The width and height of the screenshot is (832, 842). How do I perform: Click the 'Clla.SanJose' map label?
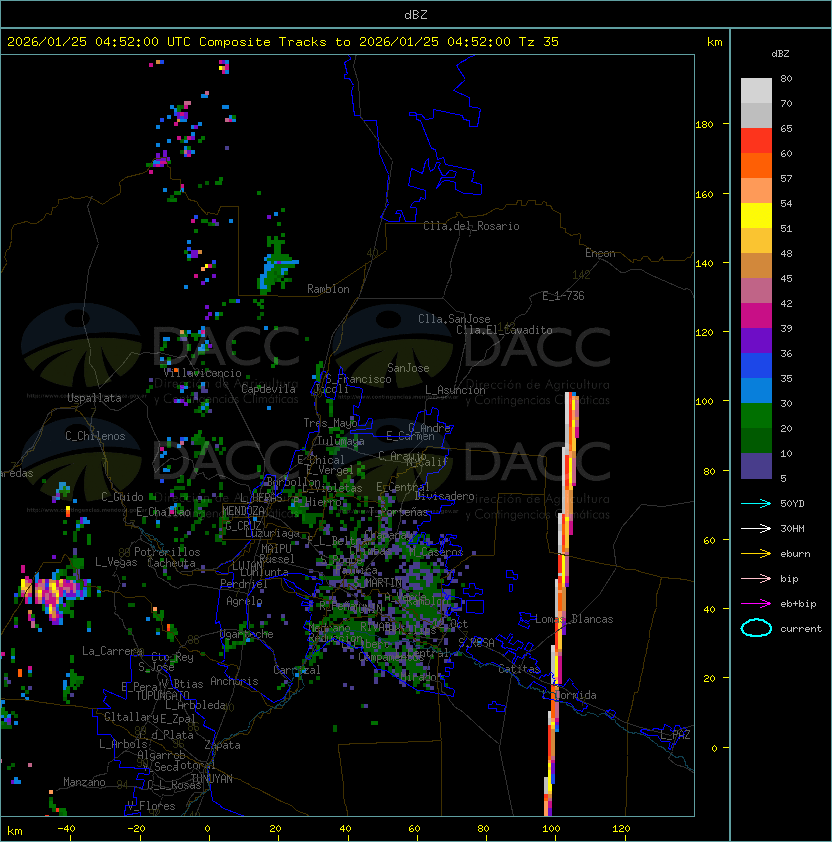(454, 319)
